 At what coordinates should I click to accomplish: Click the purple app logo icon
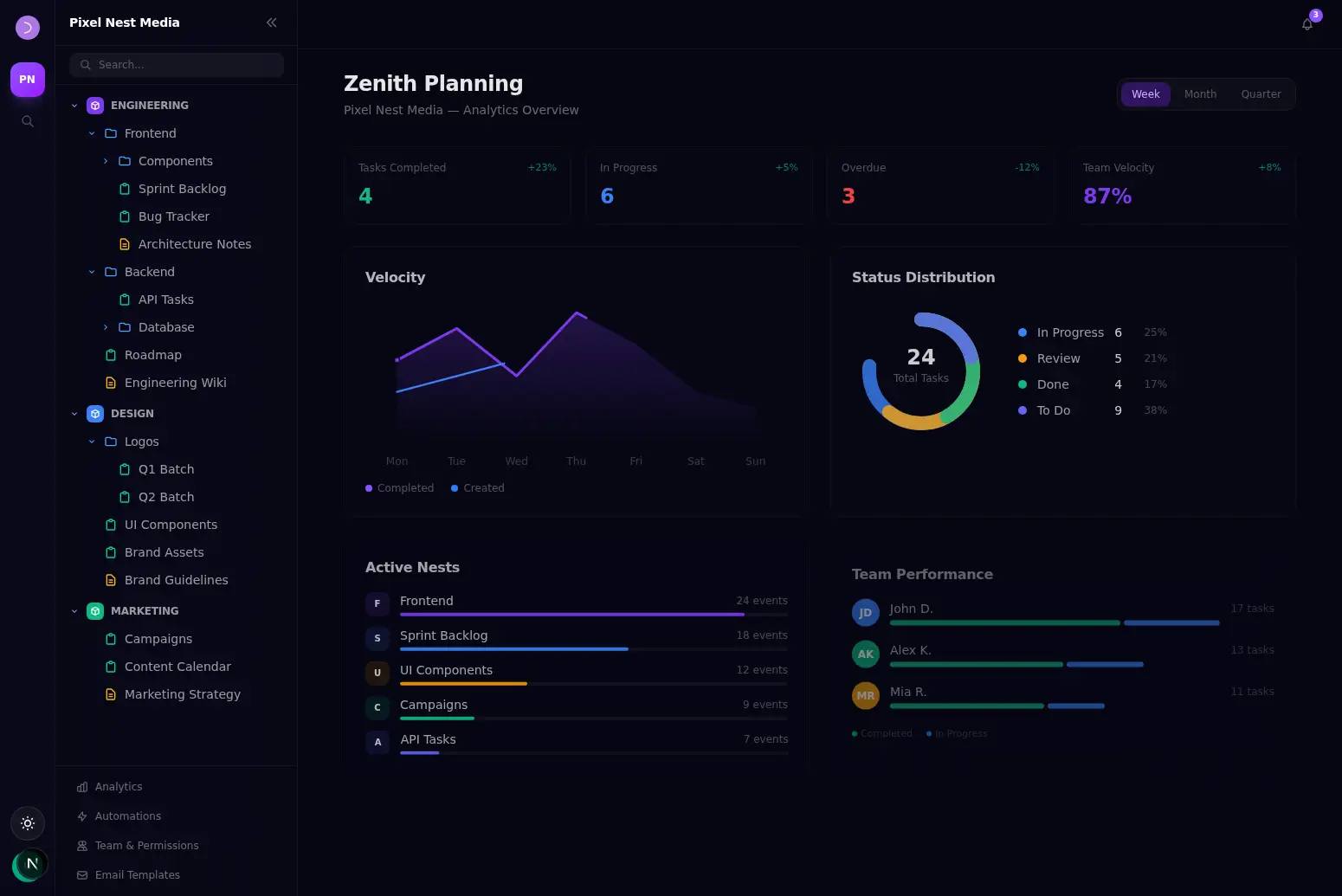[x=28, y=28]
